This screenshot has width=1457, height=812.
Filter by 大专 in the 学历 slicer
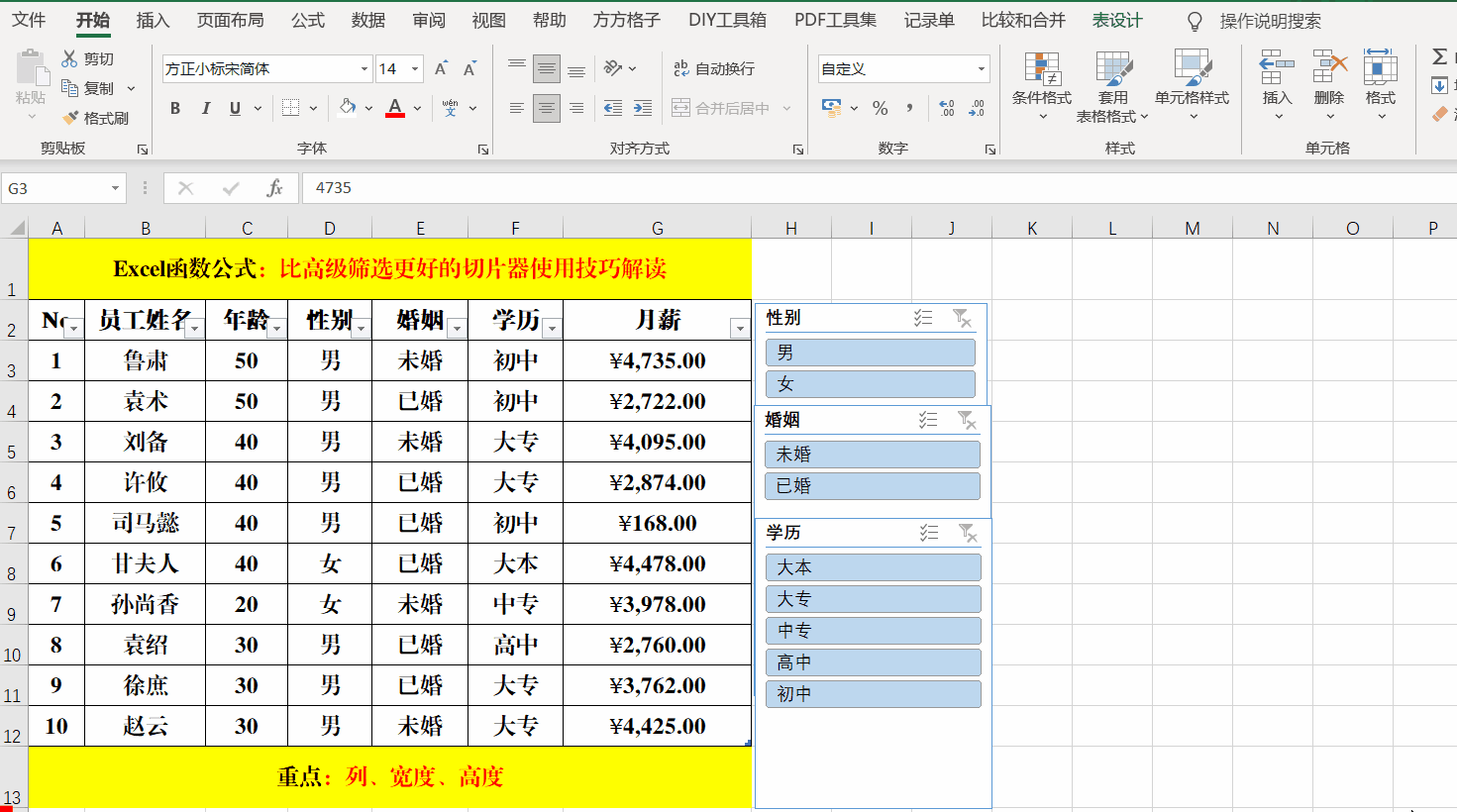point(874,599)
